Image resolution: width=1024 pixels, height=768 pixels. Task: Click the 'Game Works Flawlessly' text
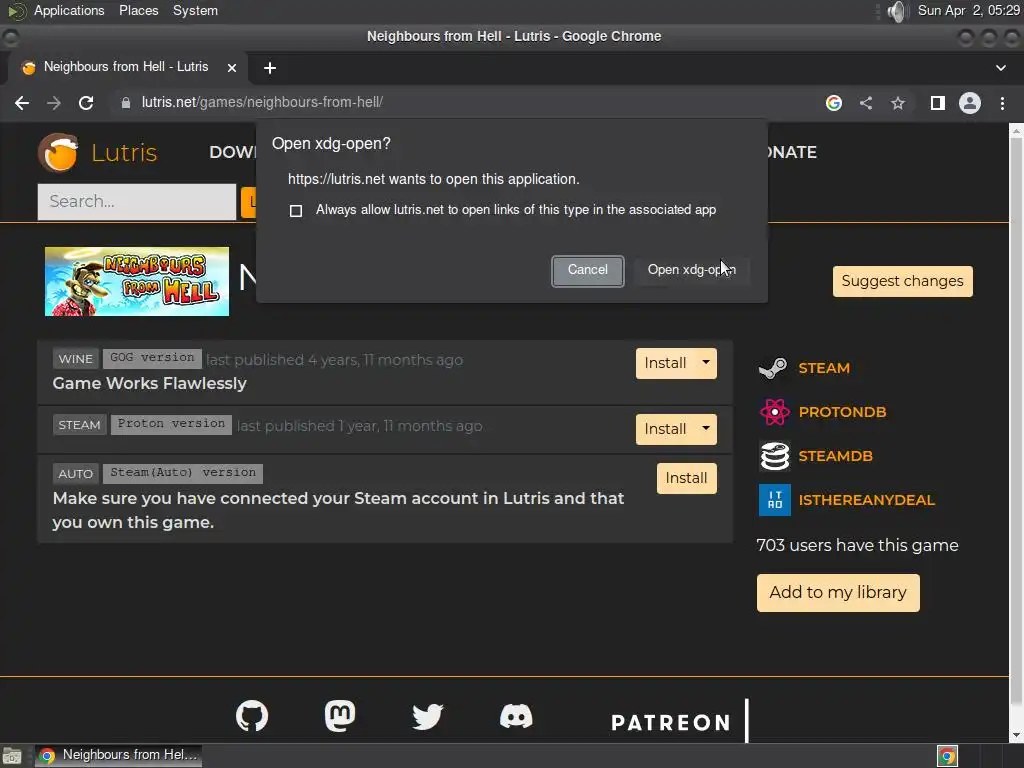pos(150,384)
